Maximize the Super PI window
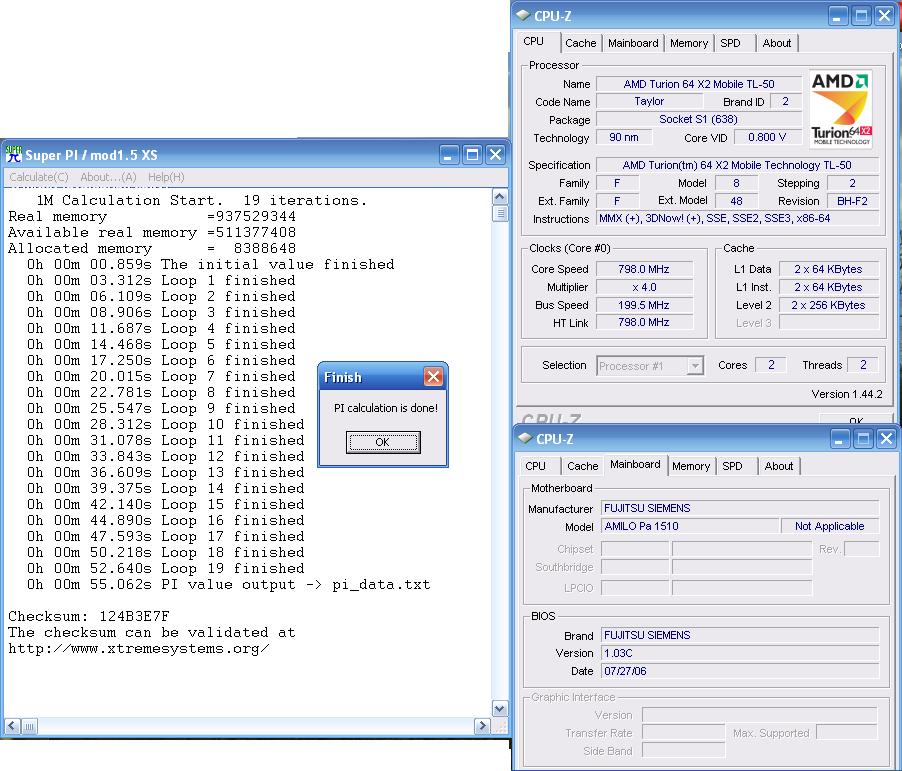The height and width of the screenshot is (771, 902). point(472,154)
